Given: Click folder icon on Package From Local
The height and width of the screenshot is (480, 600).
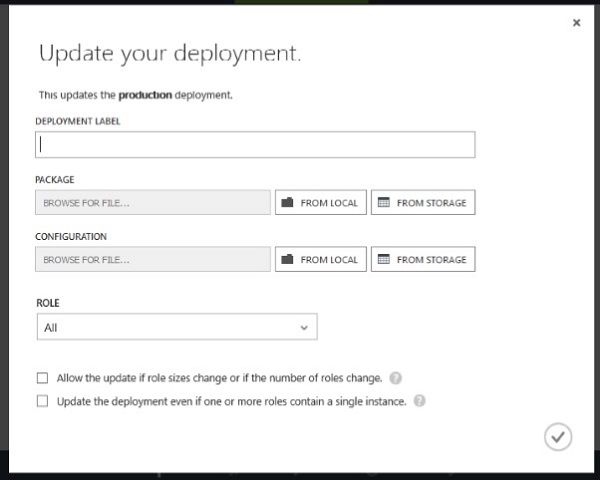Looking at the screenshot, I should click(x=287, y=203).
